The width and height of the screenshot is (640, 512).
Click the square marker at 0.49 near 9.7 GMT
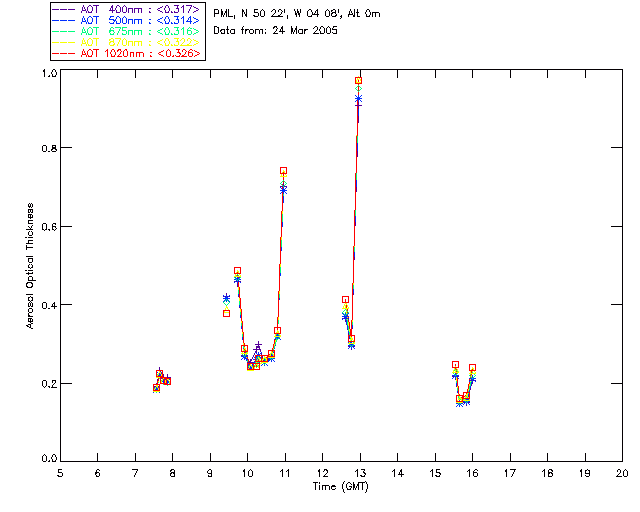[237, 270]
